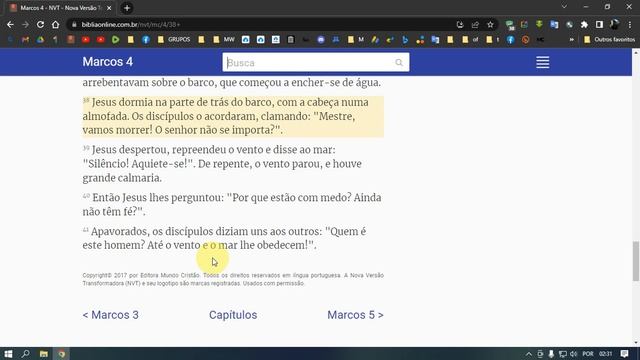Open the Extensions puzzle-piece menu
Image resolution: width=640 pixels, height=360 pixels.
coord(584,24)
